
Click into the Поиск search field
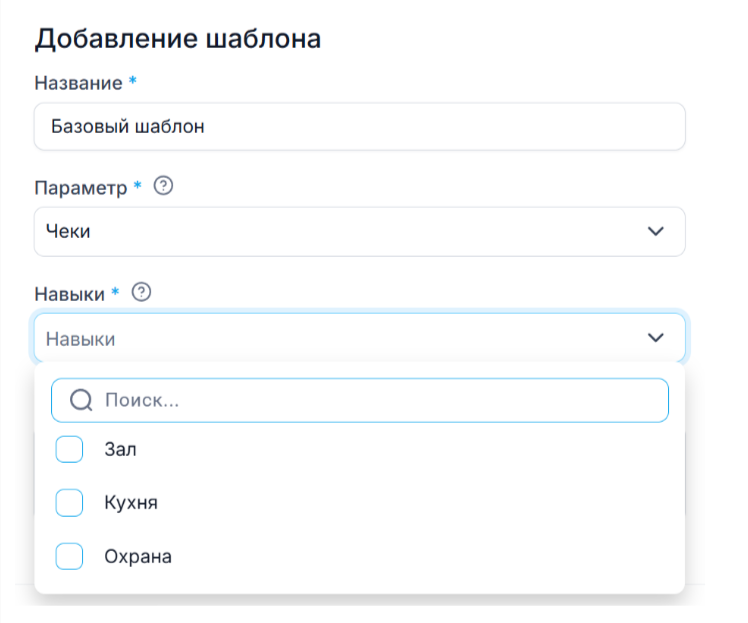tap(380, 400)
